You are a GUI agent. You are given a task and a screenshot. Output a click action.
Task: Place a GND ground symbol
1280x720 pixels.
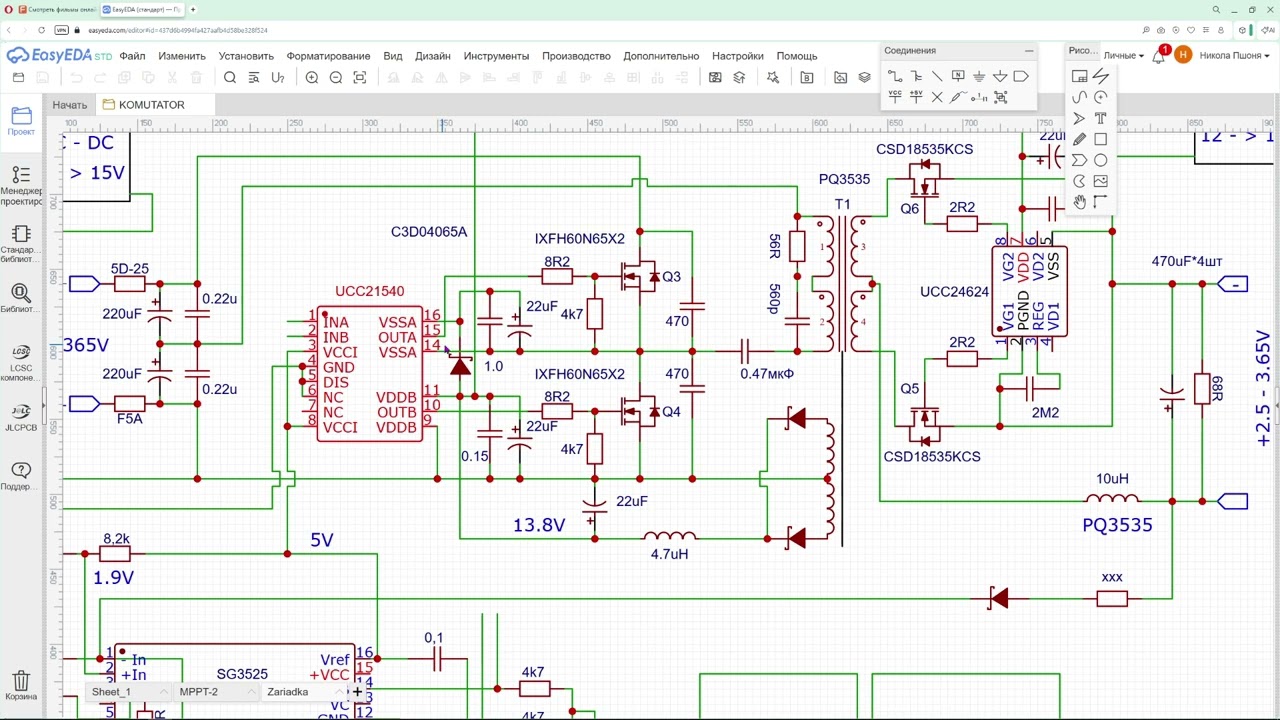979,76
